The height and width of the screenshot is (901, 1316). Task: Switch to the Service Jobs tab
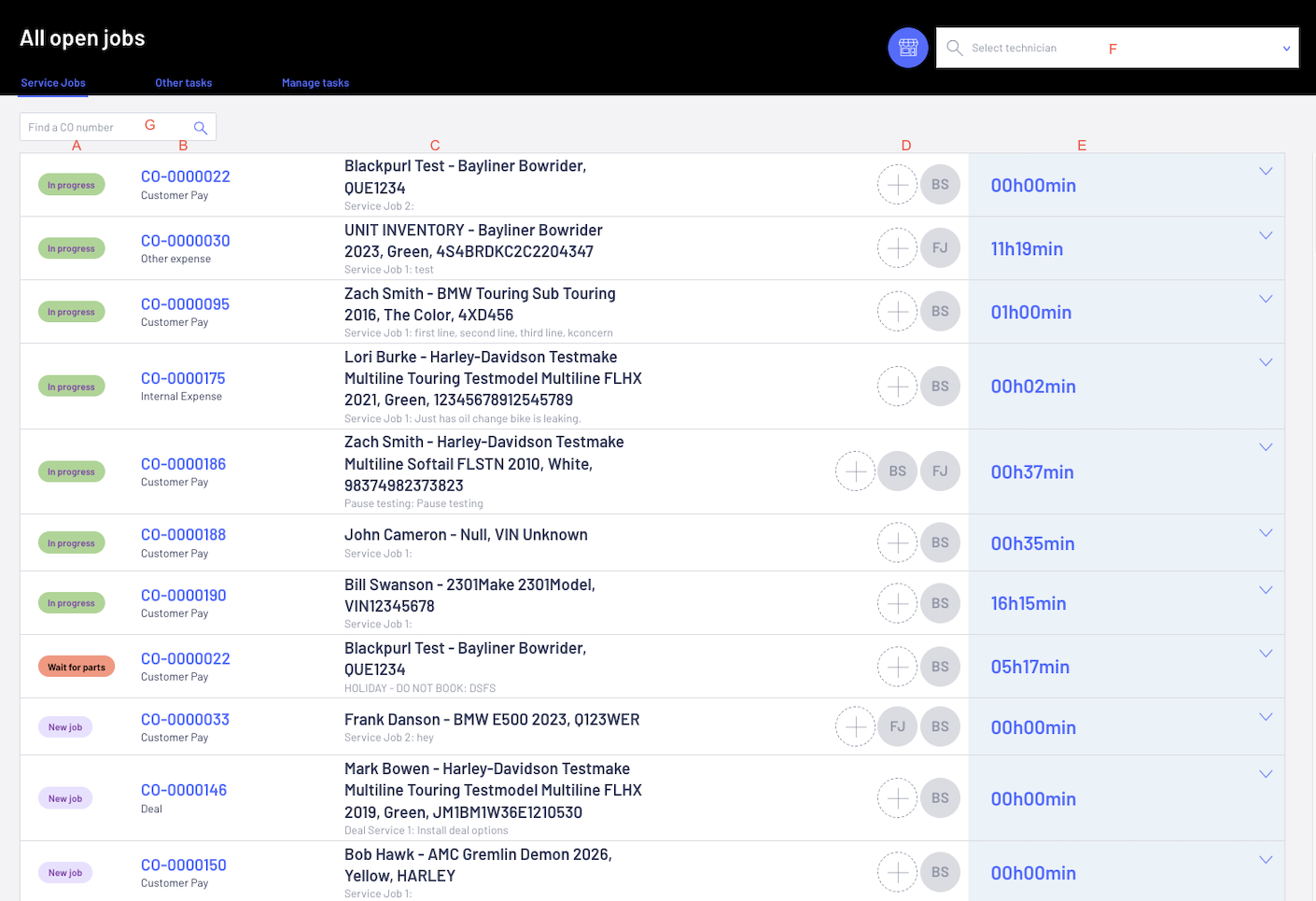[x=53, y=83]
